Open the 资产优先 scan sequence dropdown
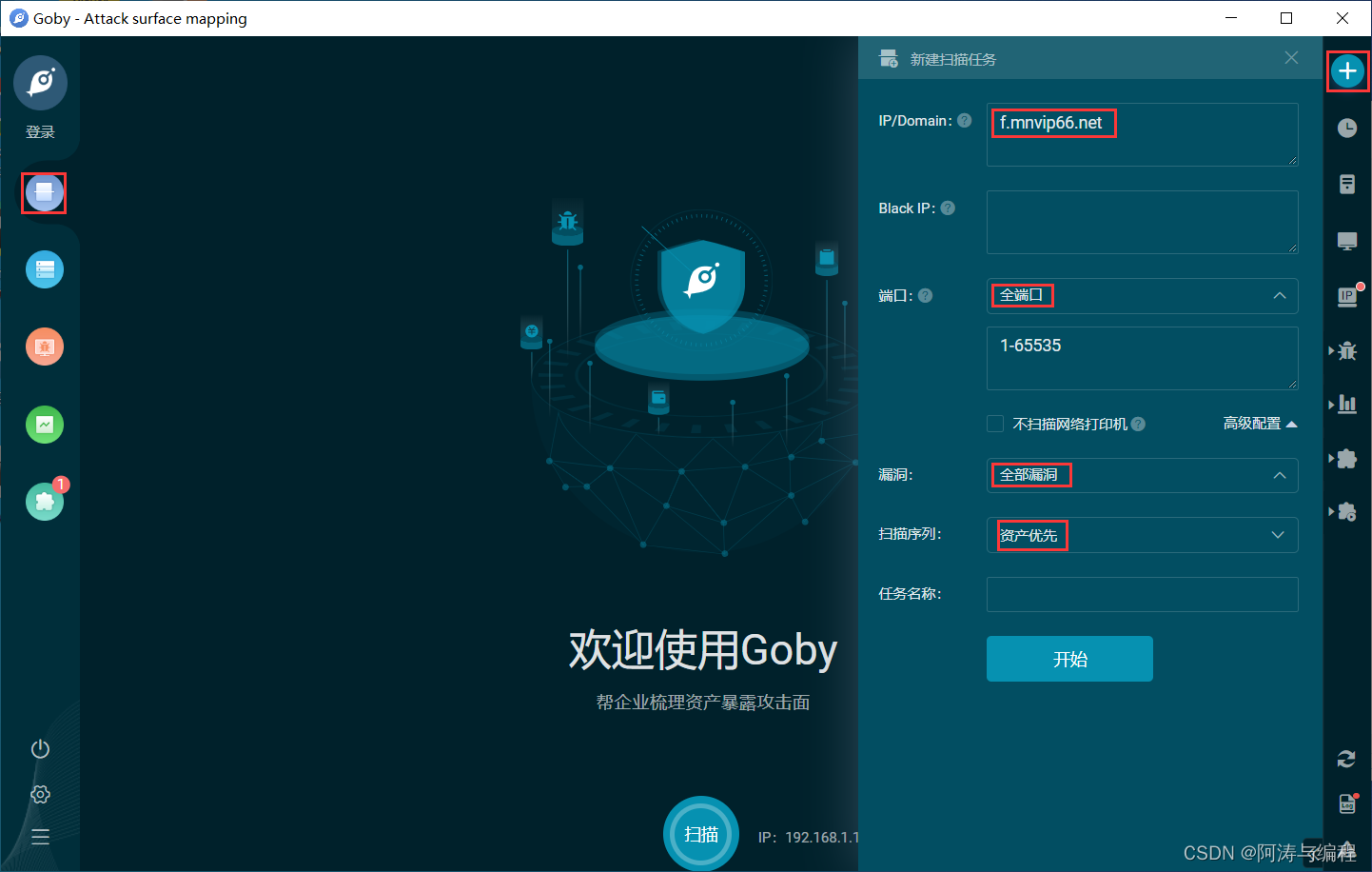The width and height of the screenshot is (1372, 872). click(1142, 535)
